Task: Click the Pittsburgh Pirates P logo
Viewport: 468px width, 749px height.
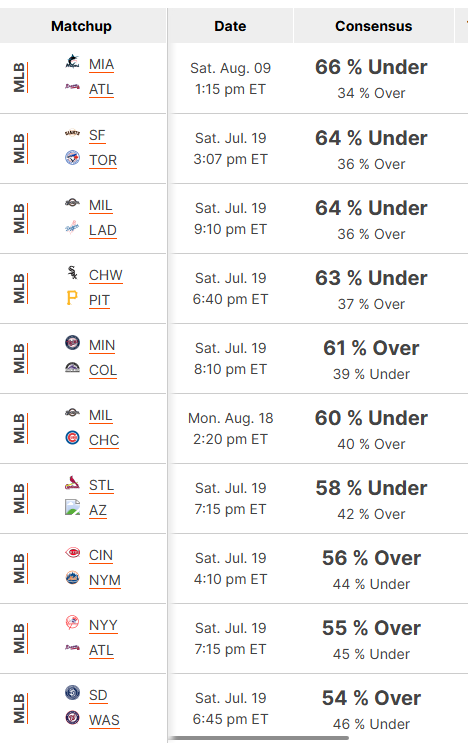Action: coord(73,298)
